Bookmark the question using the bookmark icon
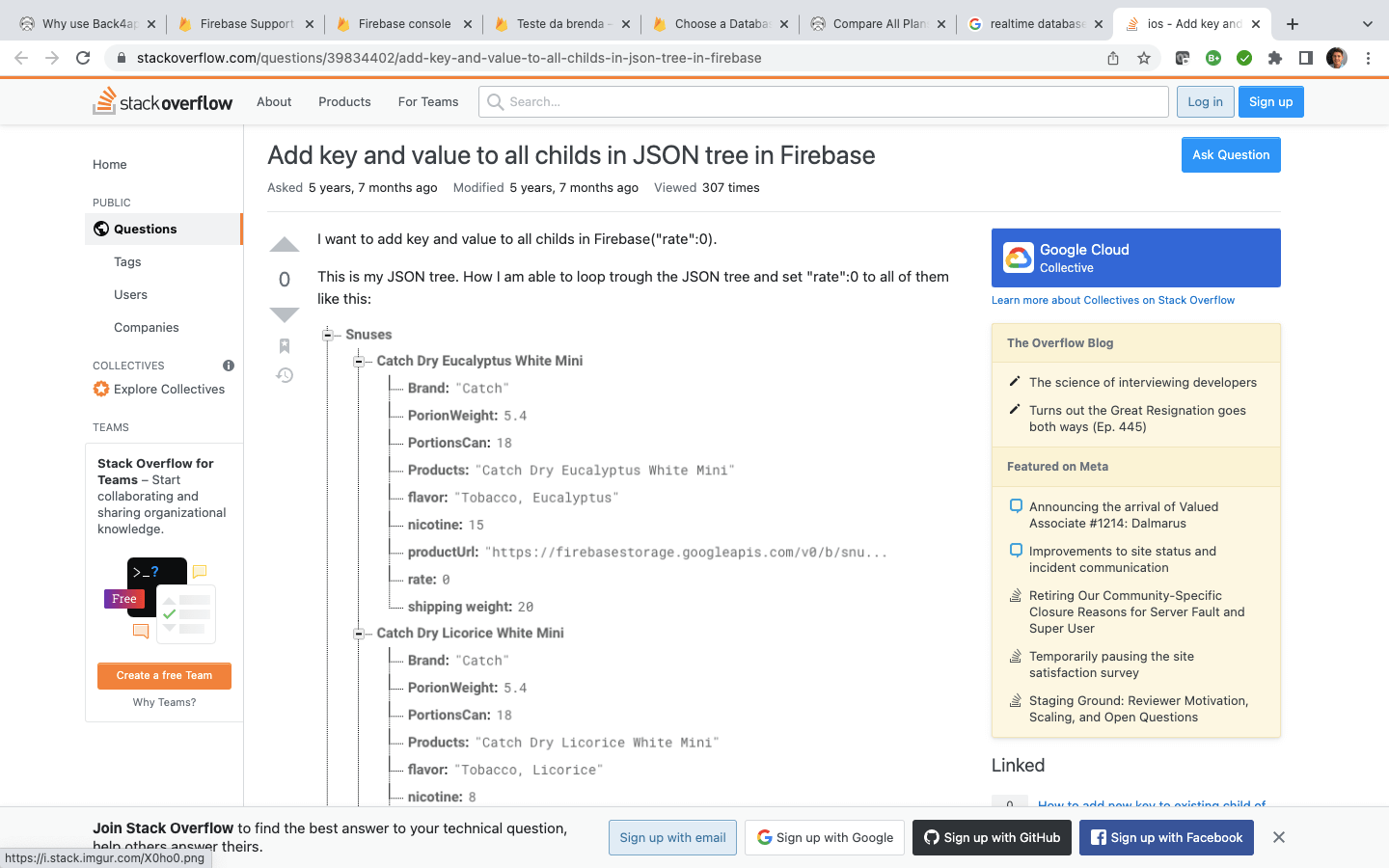Viewport: 1389px width, 868px height. [284, 345]
